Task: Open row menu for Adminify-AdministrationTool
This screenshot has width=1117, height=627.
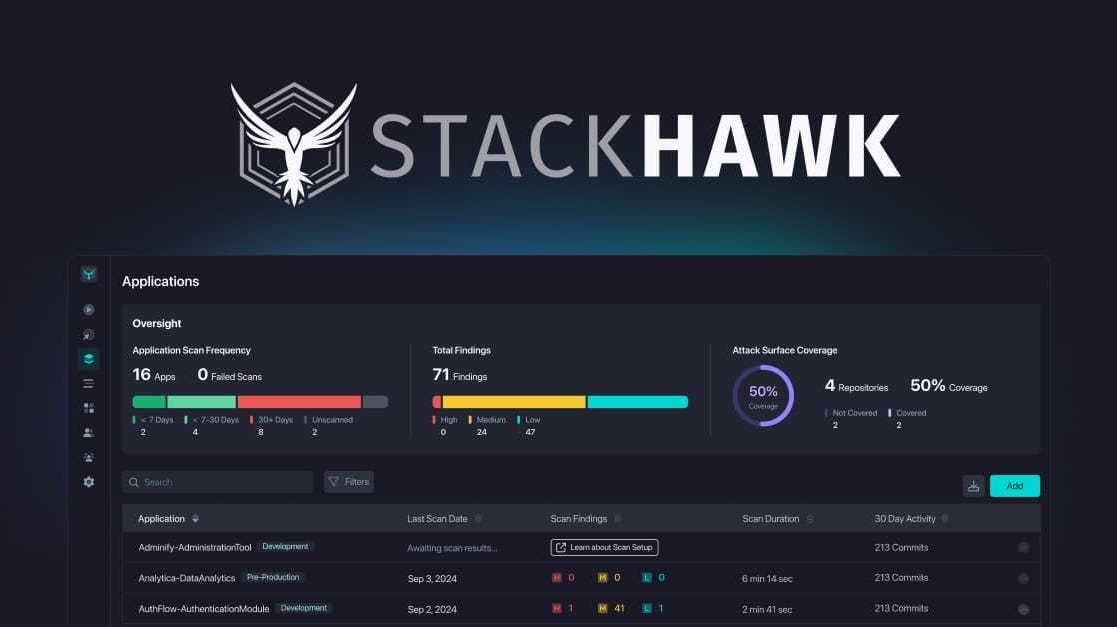Action: pos(1023,548)
